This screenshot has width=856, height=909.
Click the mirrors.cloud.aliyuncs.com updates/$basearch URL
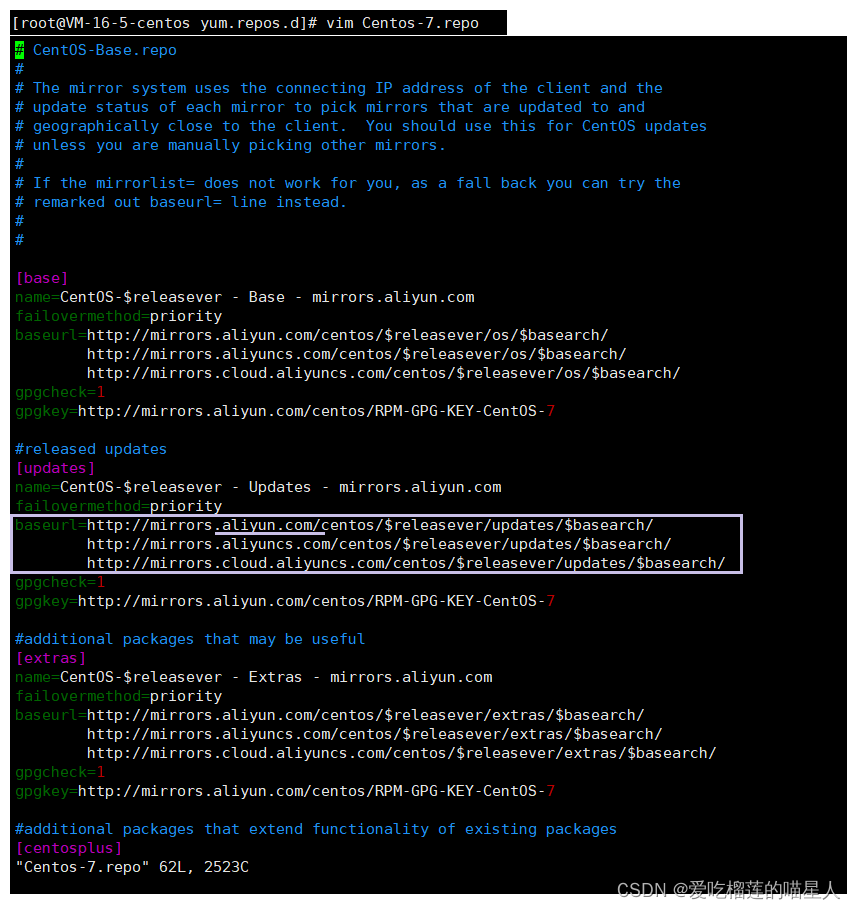pyautogui.click(x=406, y=563)
